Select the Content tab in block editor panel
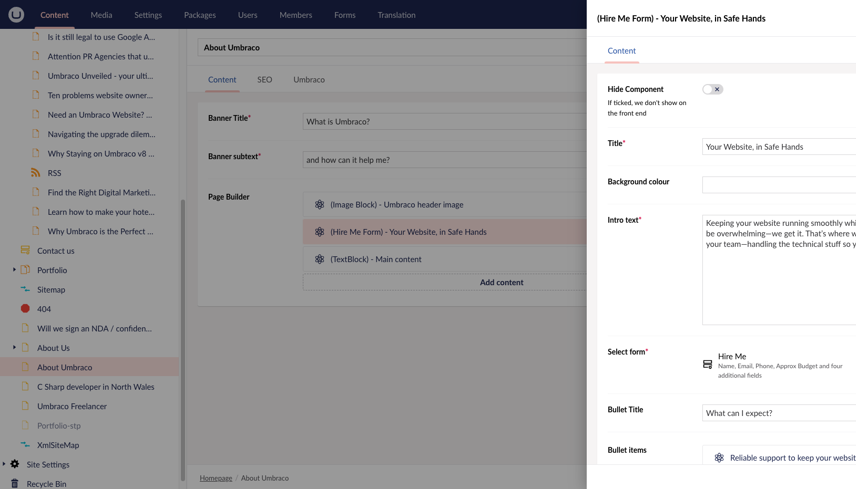 pos(622,51)
